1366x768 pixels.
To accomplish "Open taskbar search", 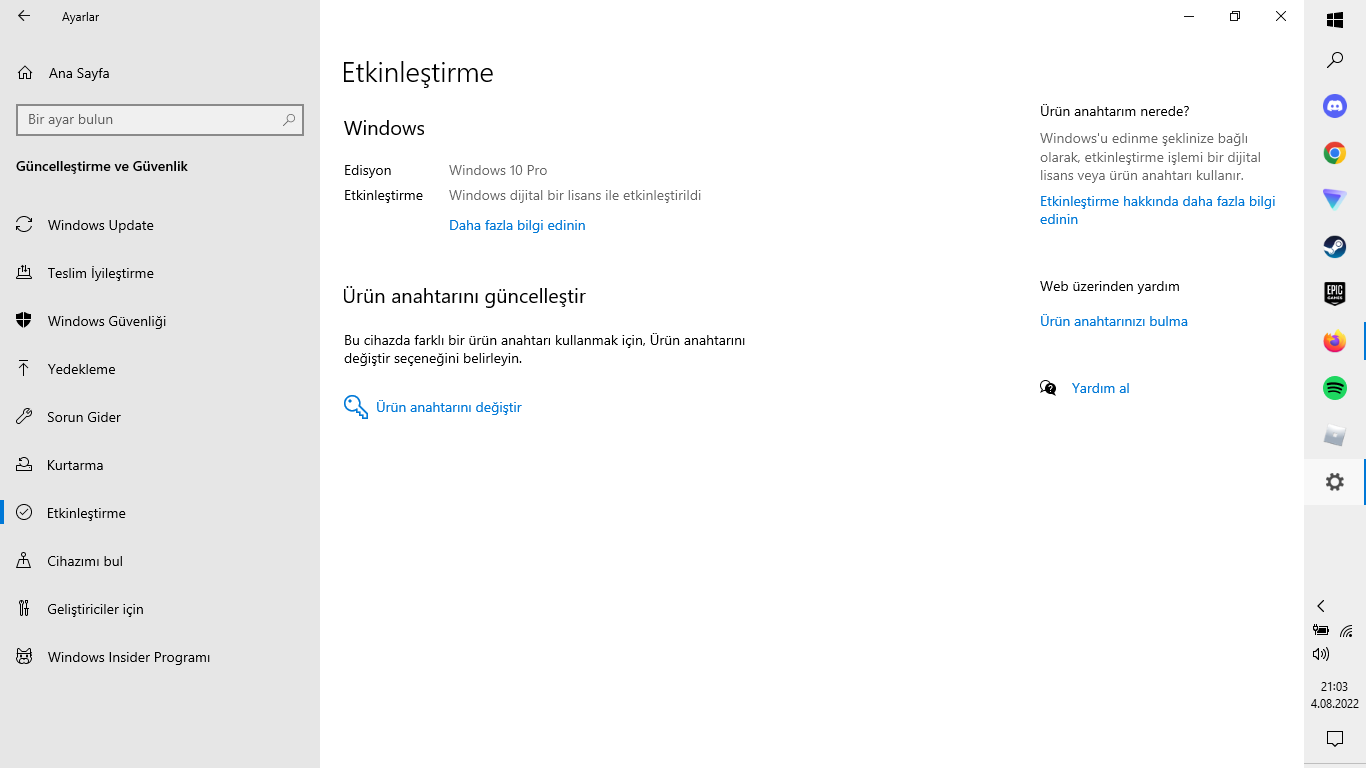I will tap(1335, 60).
